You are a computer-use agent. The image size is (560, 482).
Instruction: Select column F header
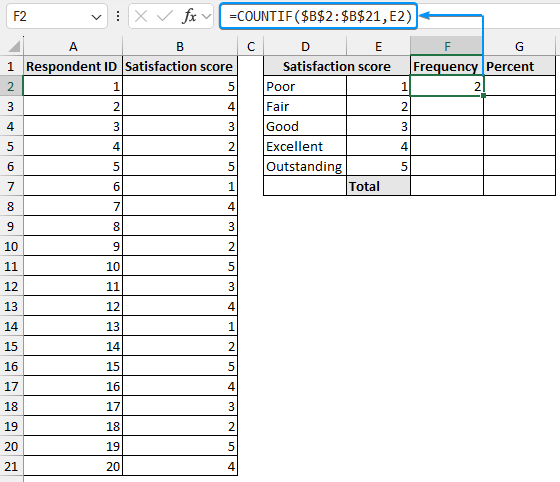click(x=447, y=46)
